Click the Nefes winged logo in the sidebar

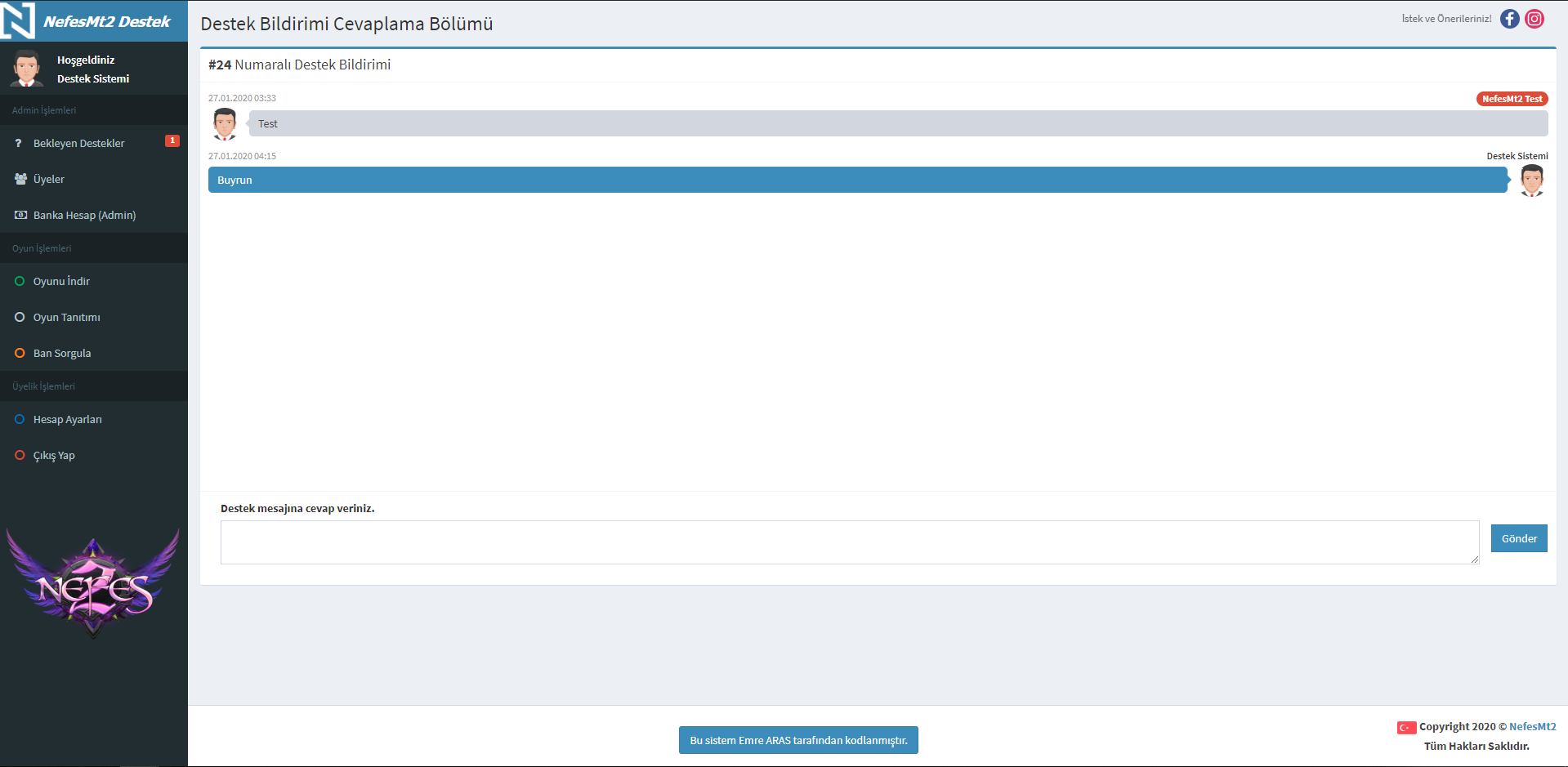[93, 582]
